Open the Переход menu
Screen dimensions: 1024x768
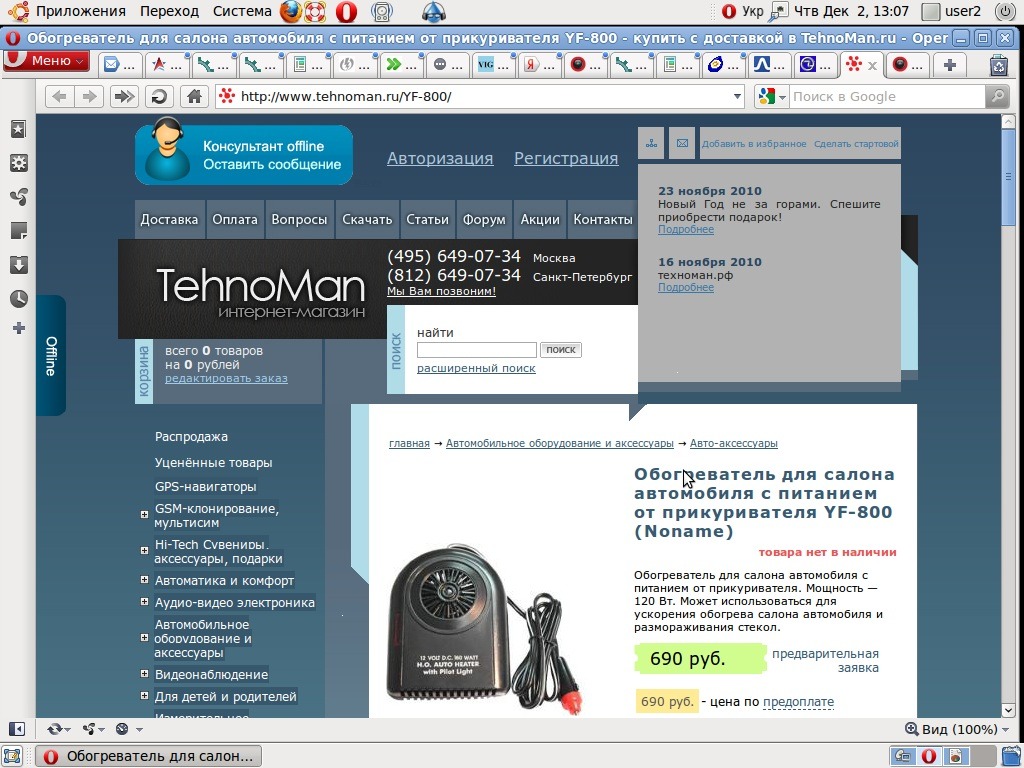pos(169,11)
